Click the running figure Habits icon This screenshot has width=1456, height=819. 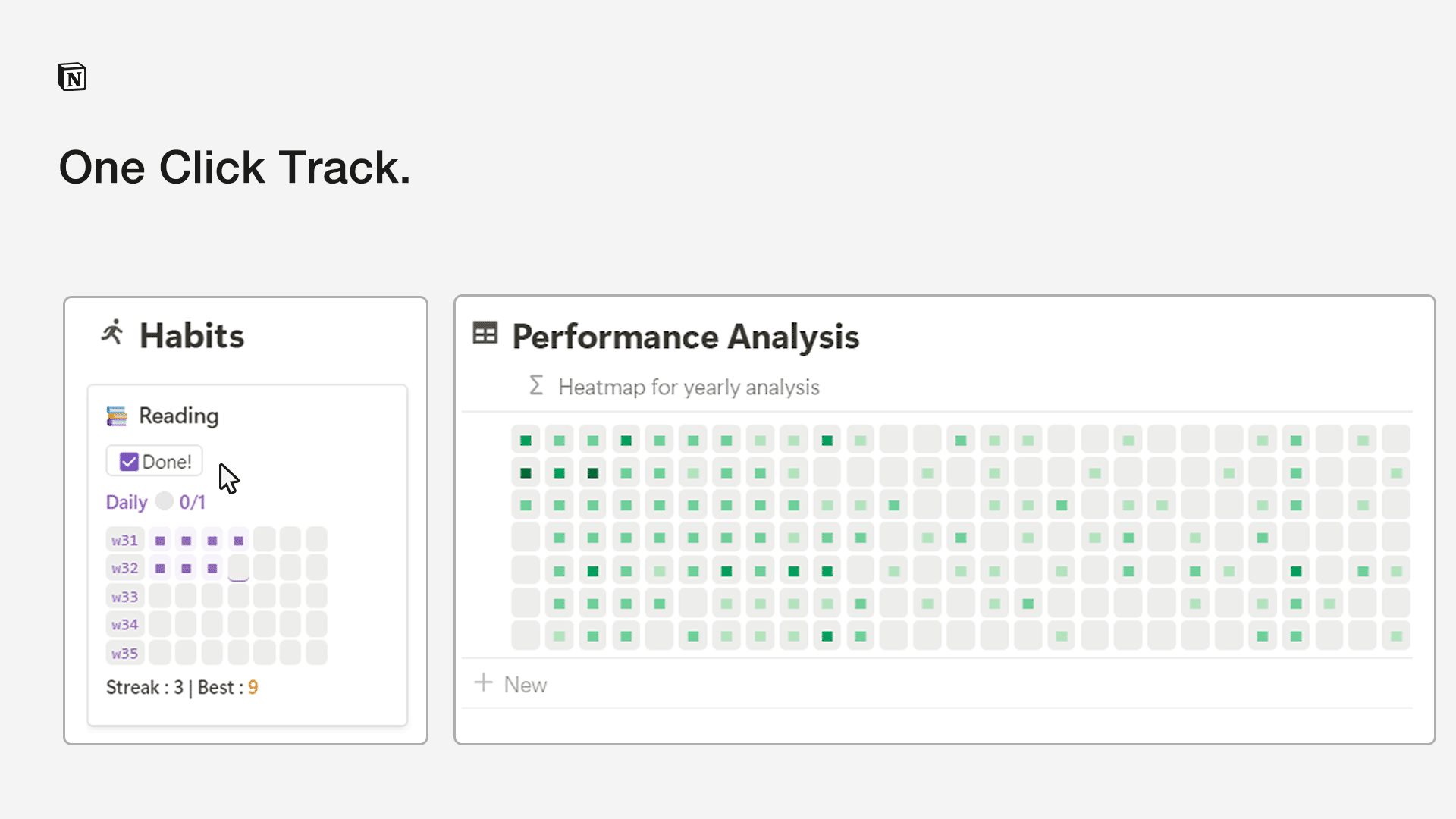[x=112, y=332]
